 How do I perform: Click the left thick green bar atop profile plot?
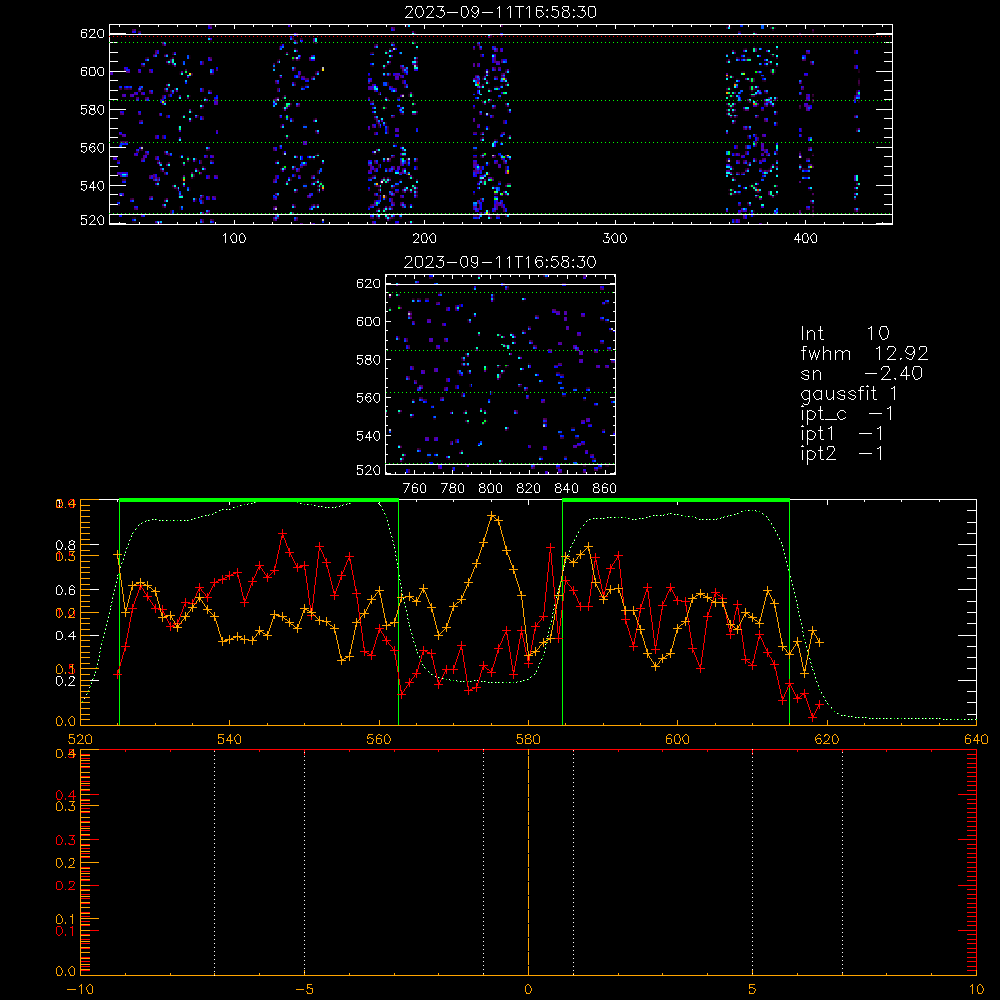click(259, 500)
